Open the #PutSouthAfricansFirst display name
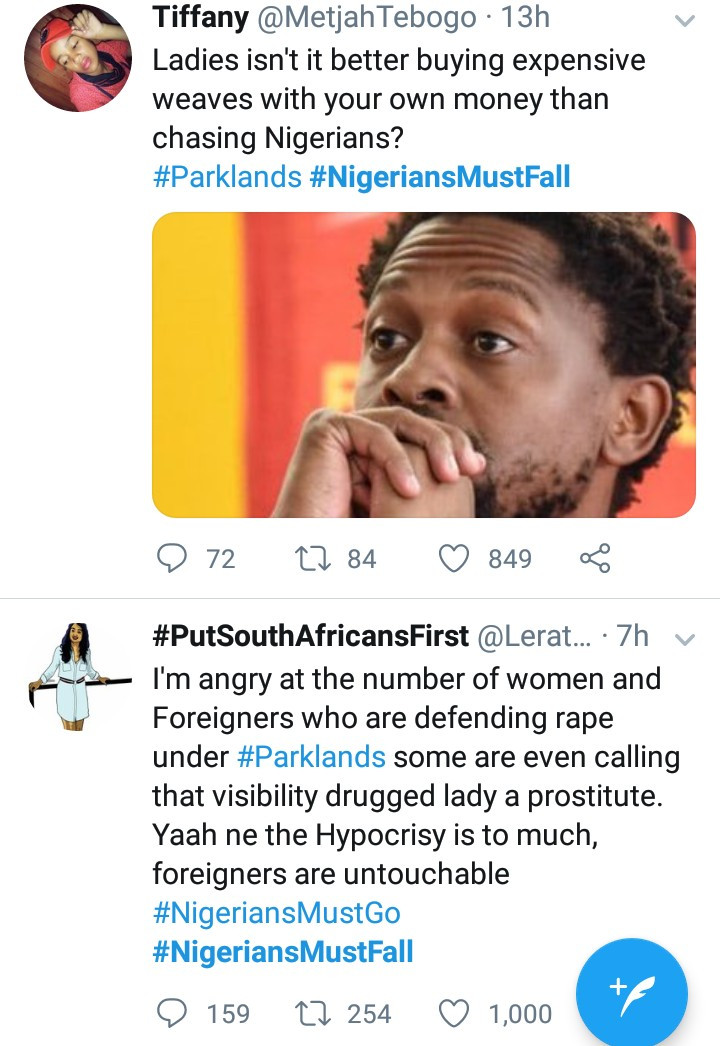This screenshot has height=1046, width=720. (310, 635)
